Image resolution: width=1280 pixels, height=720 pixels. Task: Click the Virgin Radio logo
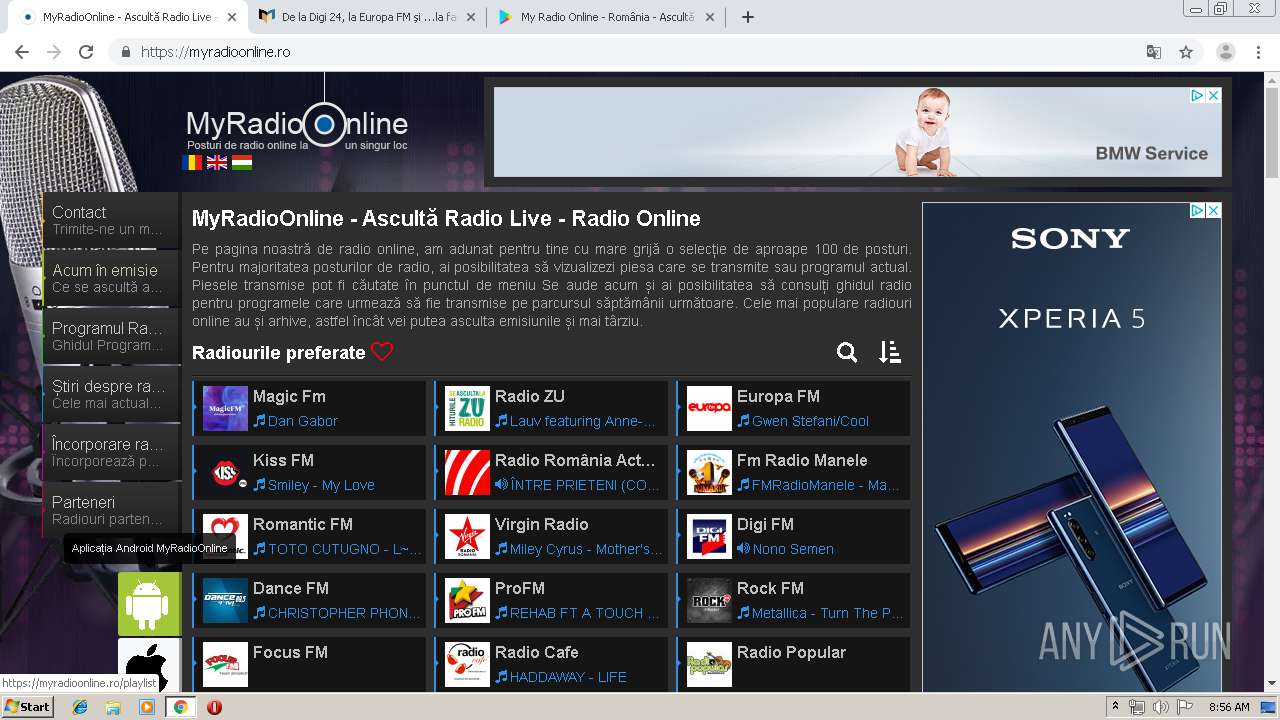point(467,537)
